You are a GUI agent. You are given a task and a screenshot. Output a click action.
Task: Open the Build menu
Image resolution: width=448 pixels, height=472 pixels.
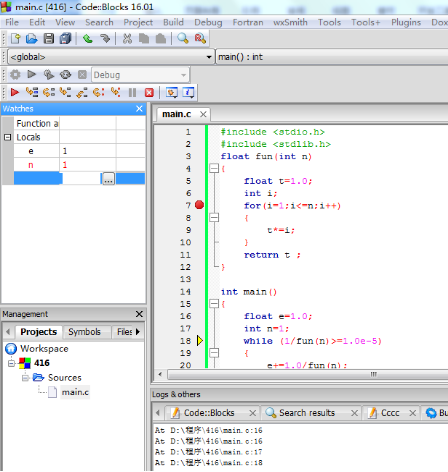click(173, 22)
